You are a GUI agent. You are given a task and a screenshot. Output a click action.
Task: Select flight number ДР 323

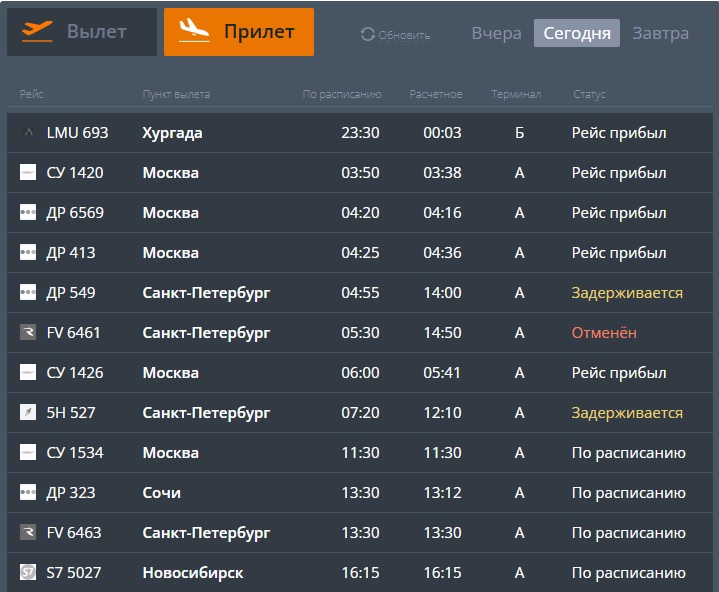[x=71, y=492]
